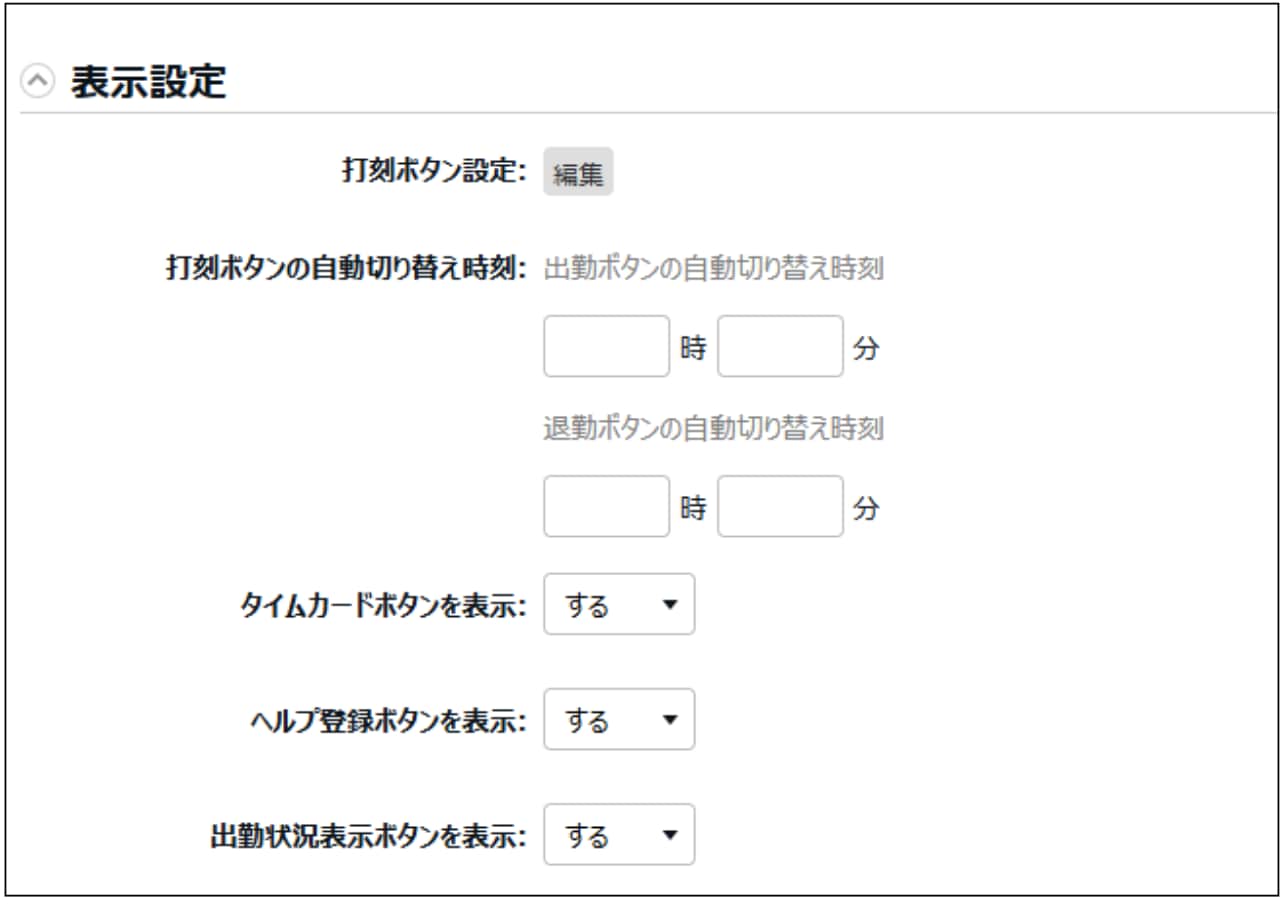Click the タイムカードボタンを表示 label

click(384, 606)
